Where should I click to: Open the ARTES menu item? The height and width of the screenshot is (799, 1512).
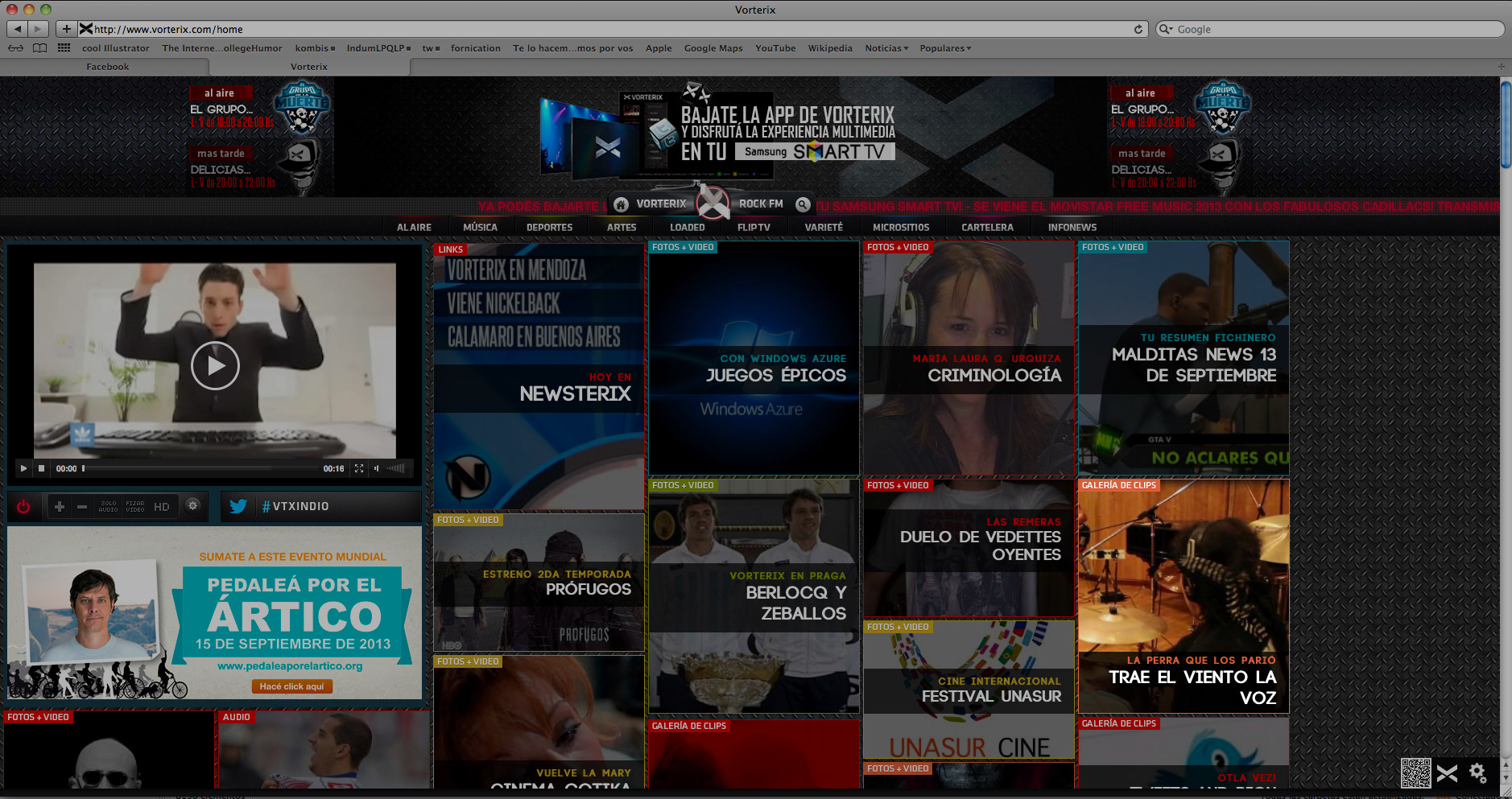coord(622,228)
